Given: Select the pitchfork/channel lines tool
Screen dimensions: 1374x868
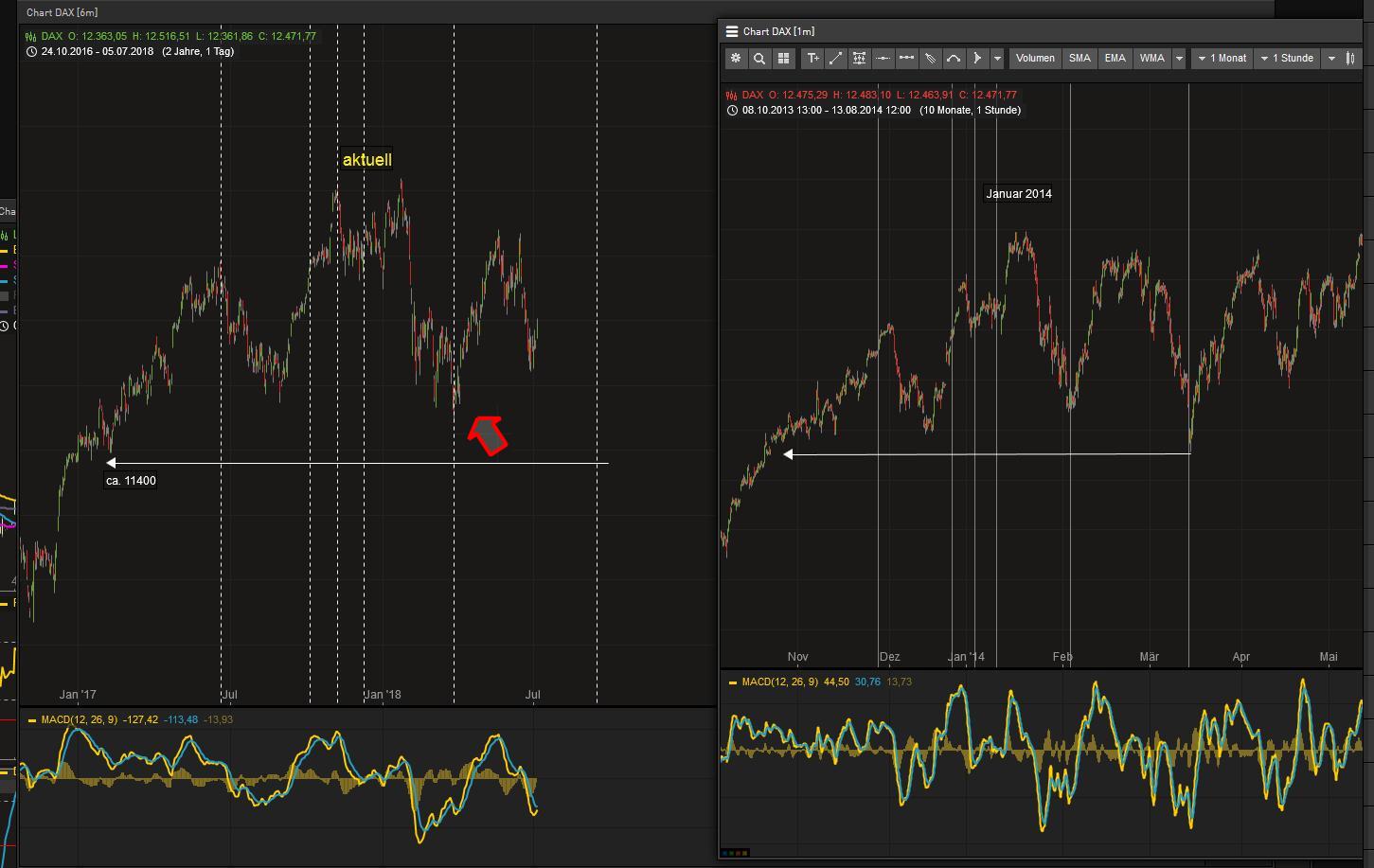Looking at the screenshot, I should tap(930, 59).
